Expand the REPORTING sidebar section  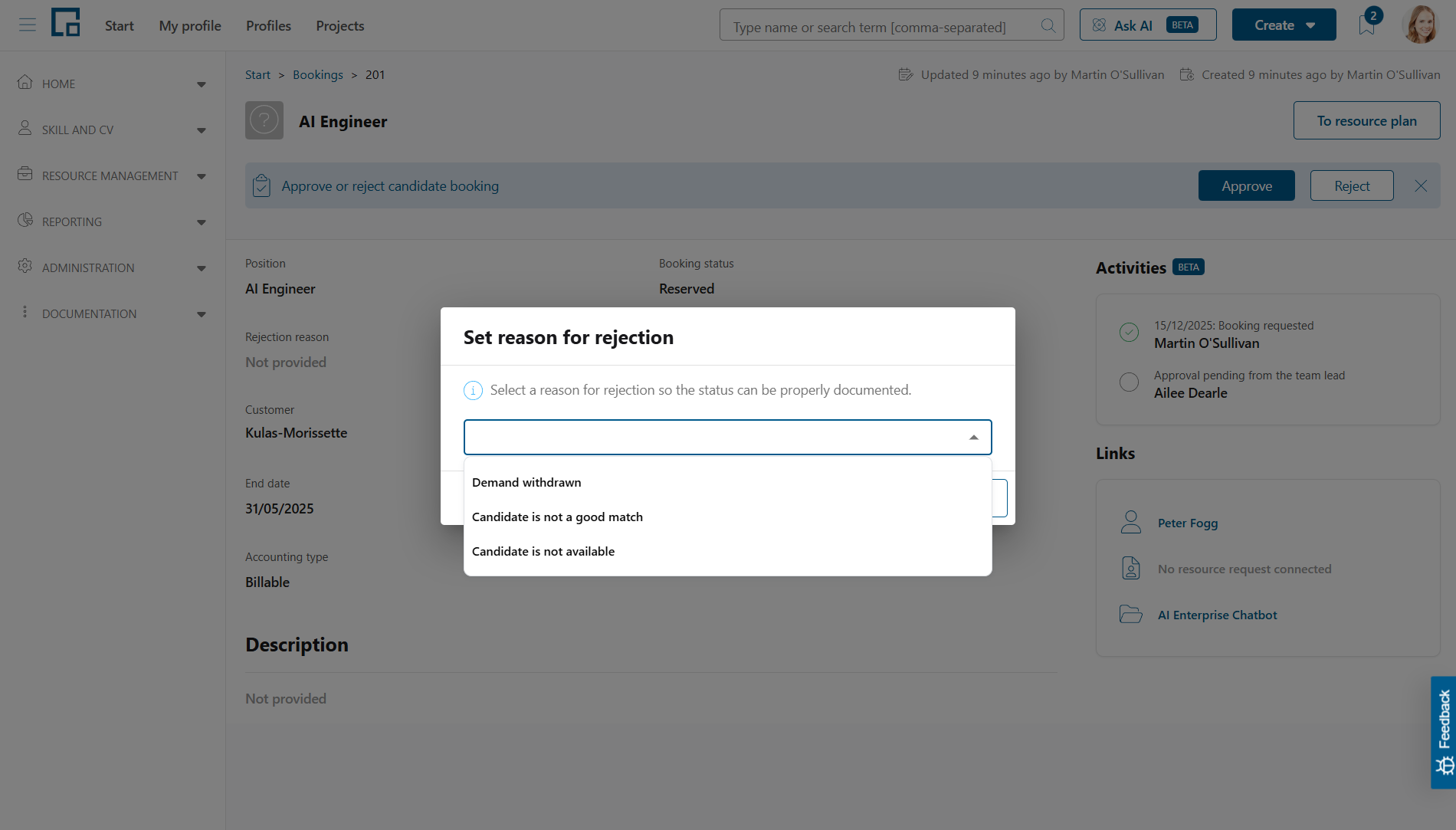[202, 222]
